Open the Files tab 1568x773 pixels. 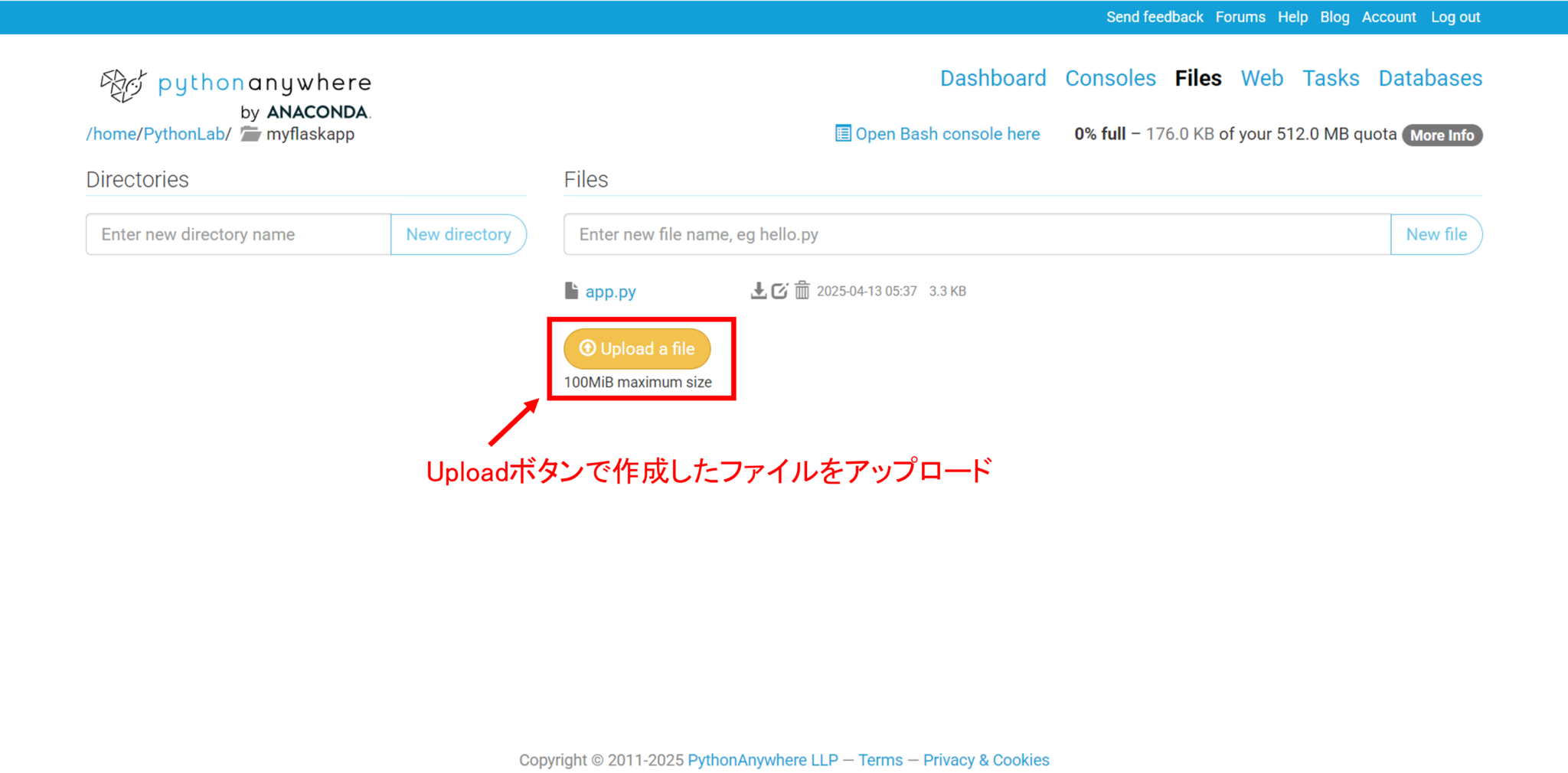(1197, 78)
